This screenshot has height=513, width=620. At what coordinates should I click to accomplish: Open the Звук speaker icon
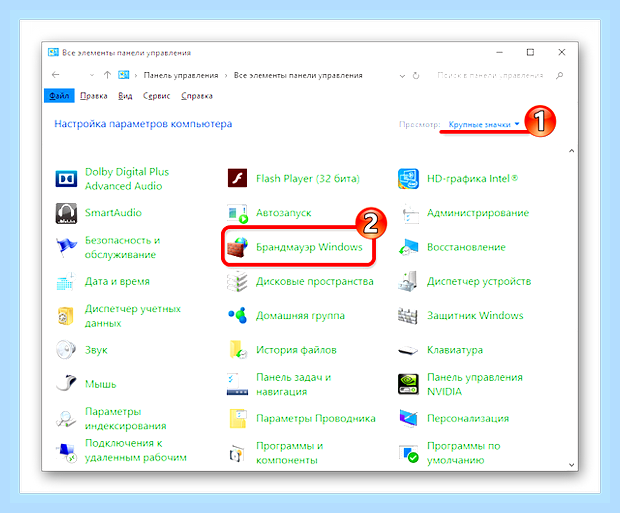pyautogui.click(x=66, y=350)
